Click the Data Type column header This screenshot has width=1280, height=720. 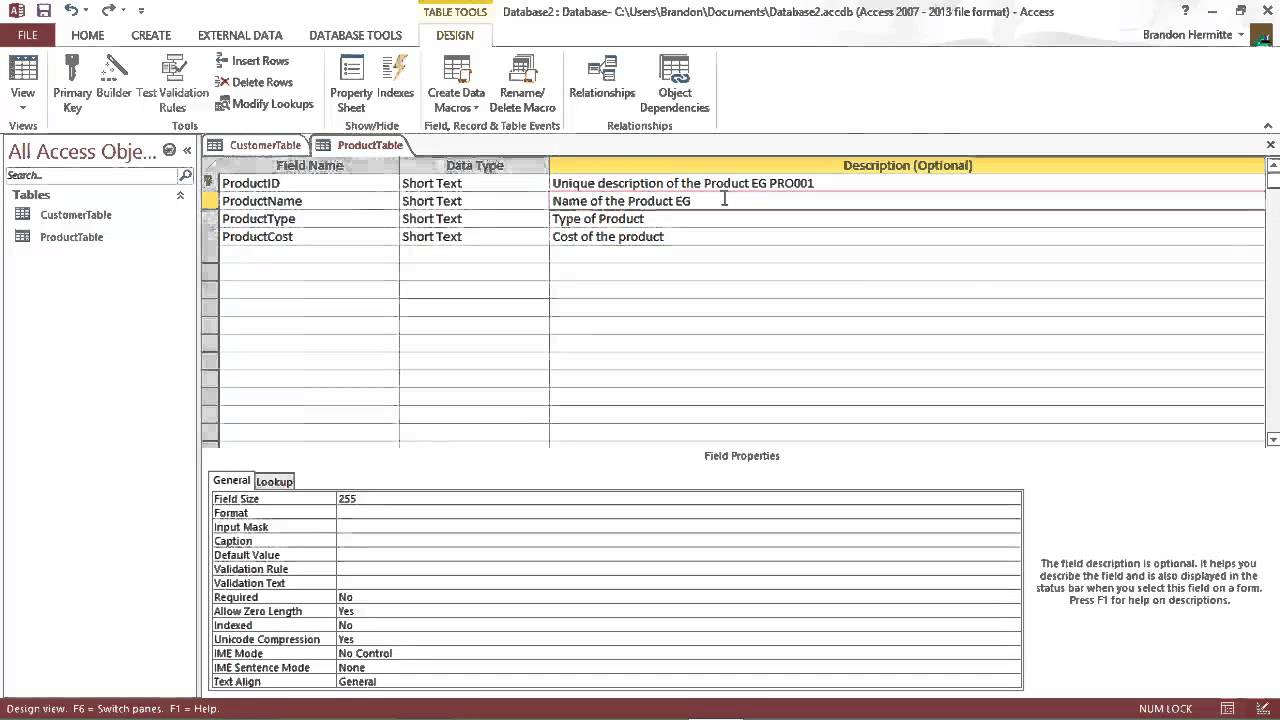coord(474,165)
